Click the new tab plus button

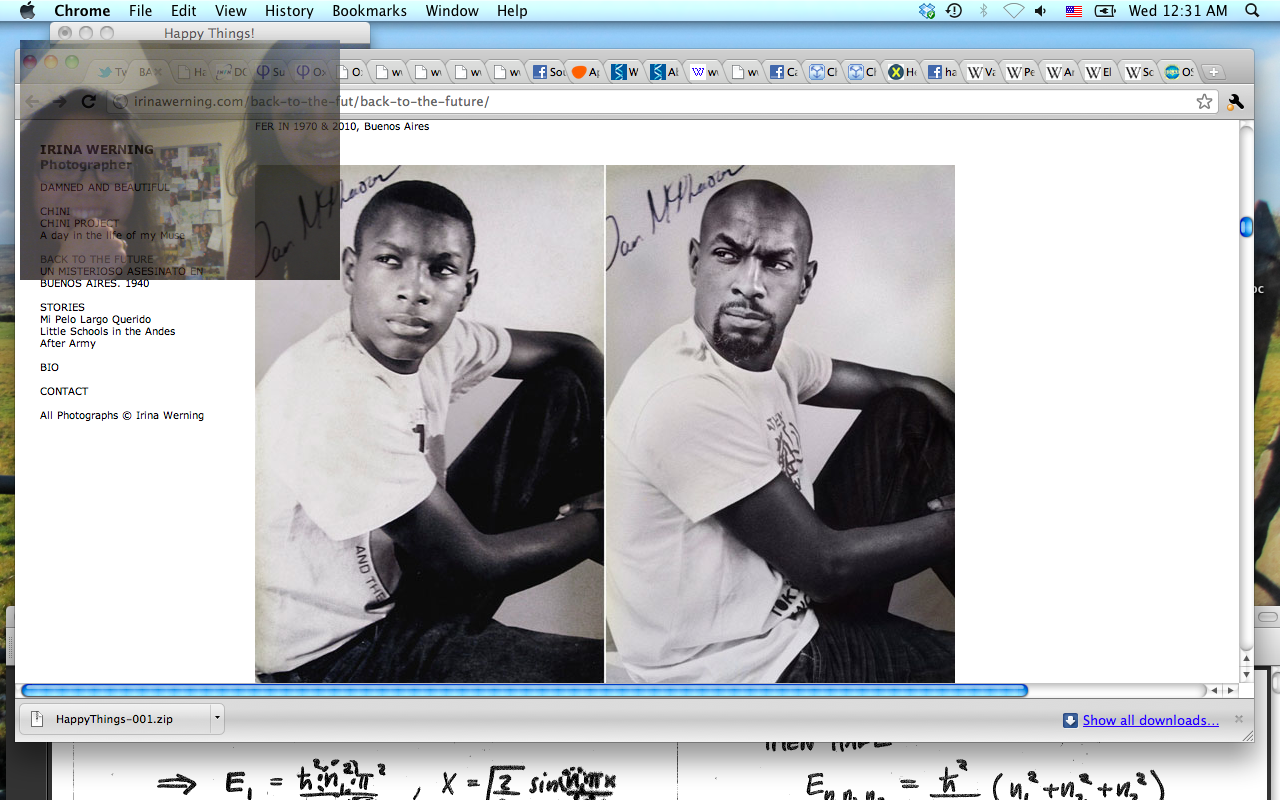click(1213, 72)
